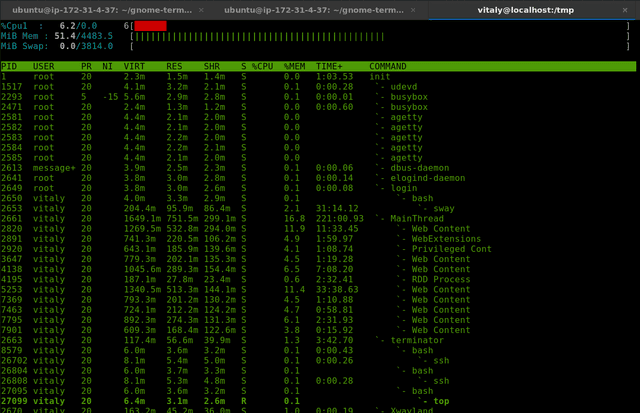Click the -15 nice value

click(110, 97)
